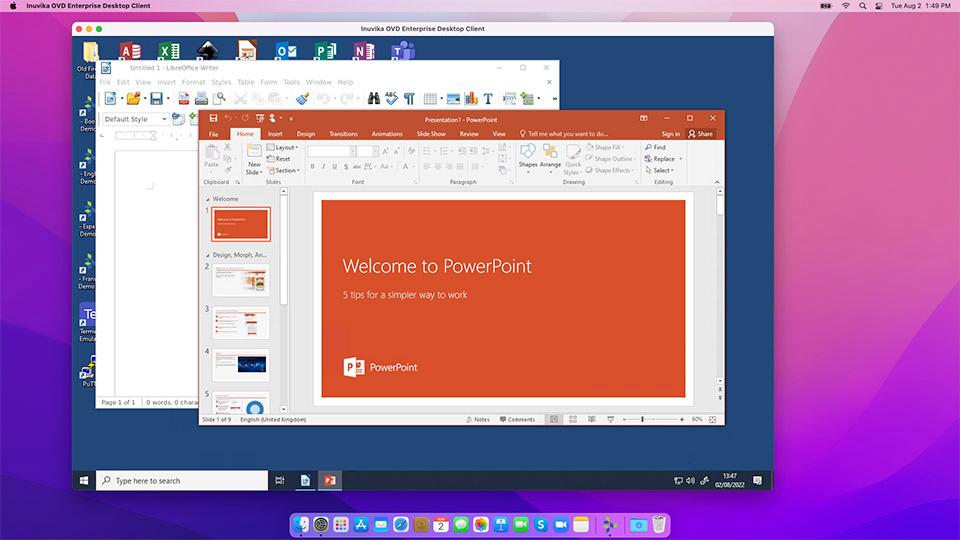Image resolution: width=960 pixels, height=540 pixels.
Task: Open the Transitions ribbon tab
Action: [343, 133]
